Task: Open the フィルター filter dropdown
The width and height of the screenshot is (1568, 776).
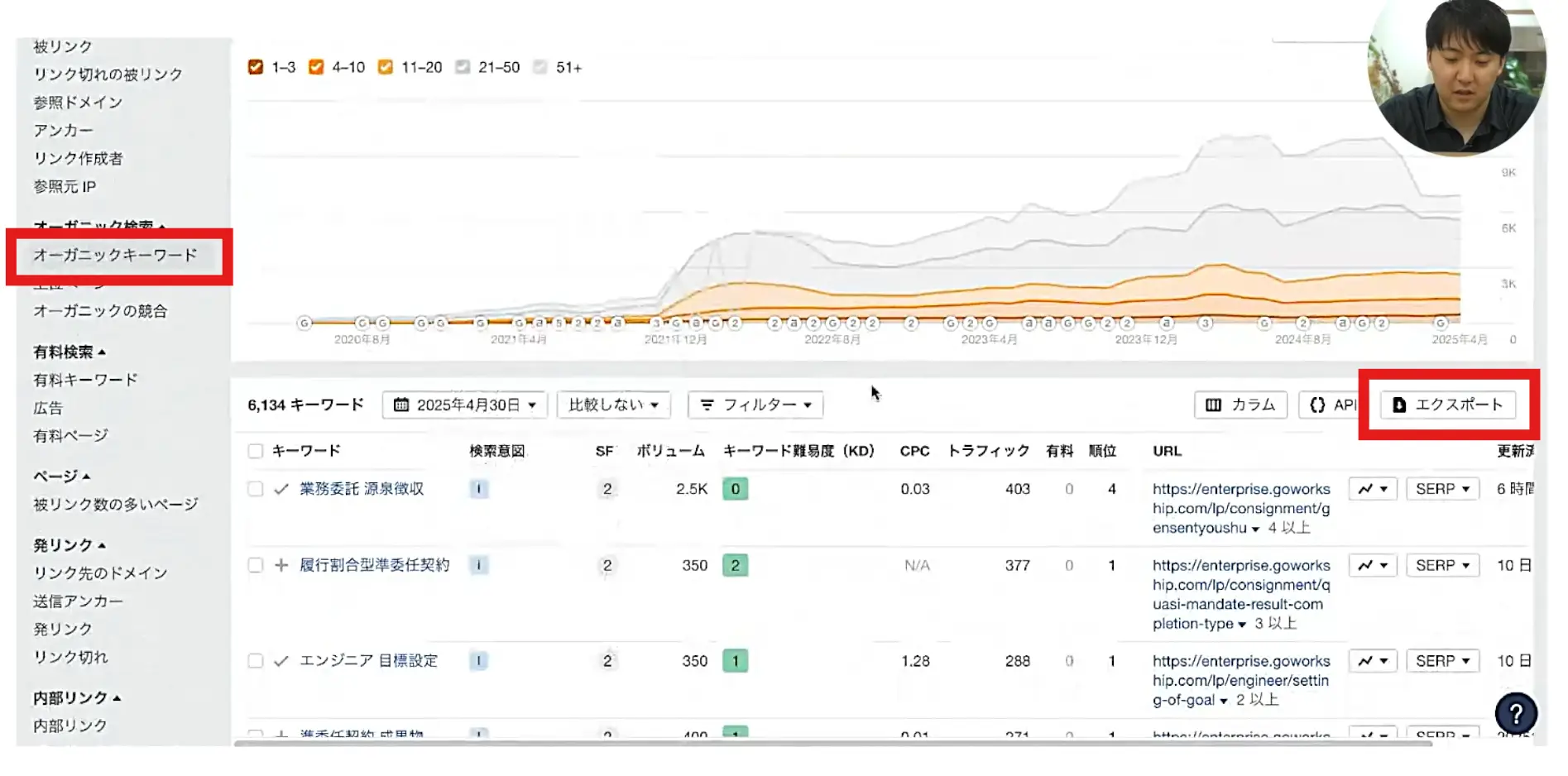Action: pos(755,405)
